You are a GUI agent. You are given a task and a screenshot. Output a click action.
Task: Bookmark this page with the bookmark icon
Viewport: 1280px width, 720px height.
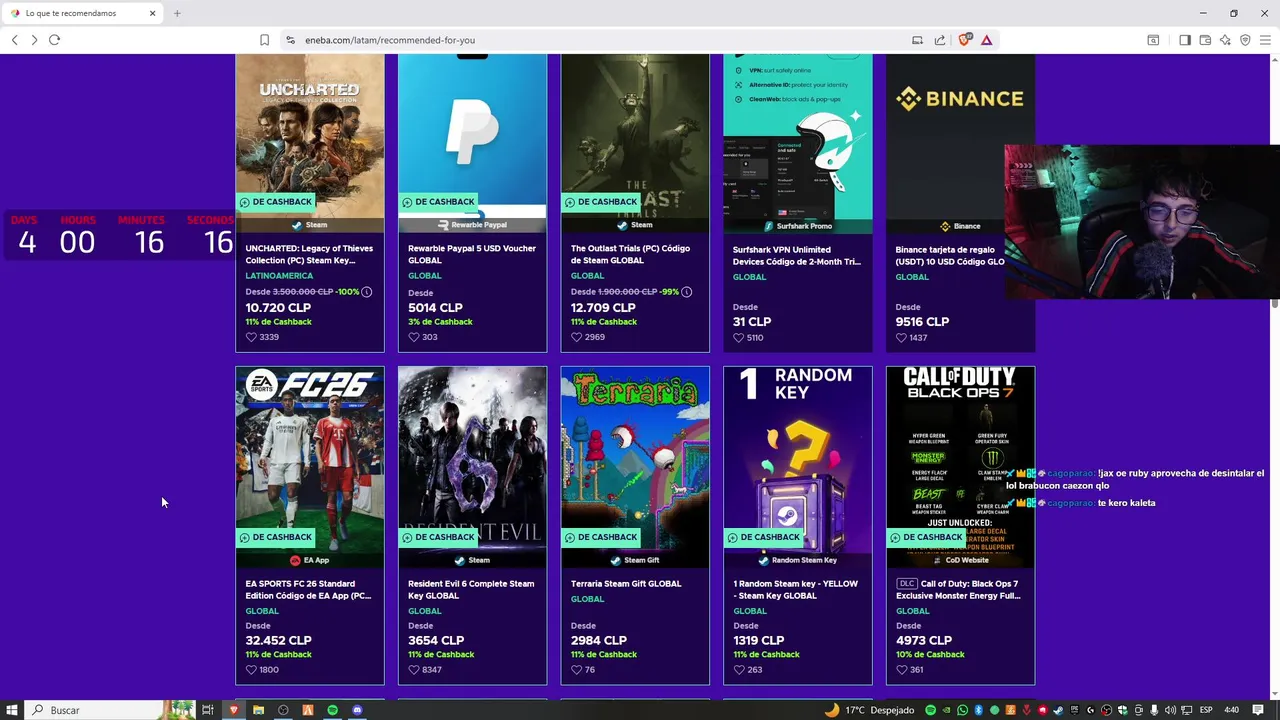(x=264, y=40)
